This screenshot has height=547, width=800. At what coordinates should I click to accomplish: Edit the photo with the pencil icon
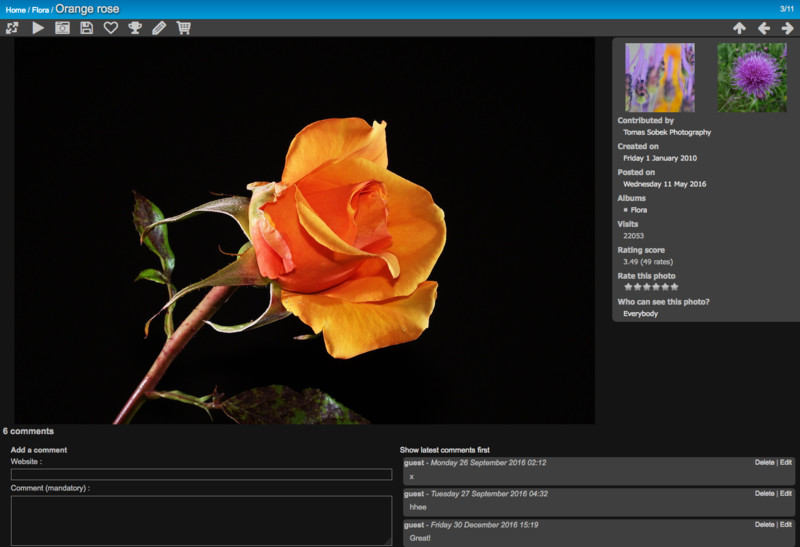click(x=159, y=28)
